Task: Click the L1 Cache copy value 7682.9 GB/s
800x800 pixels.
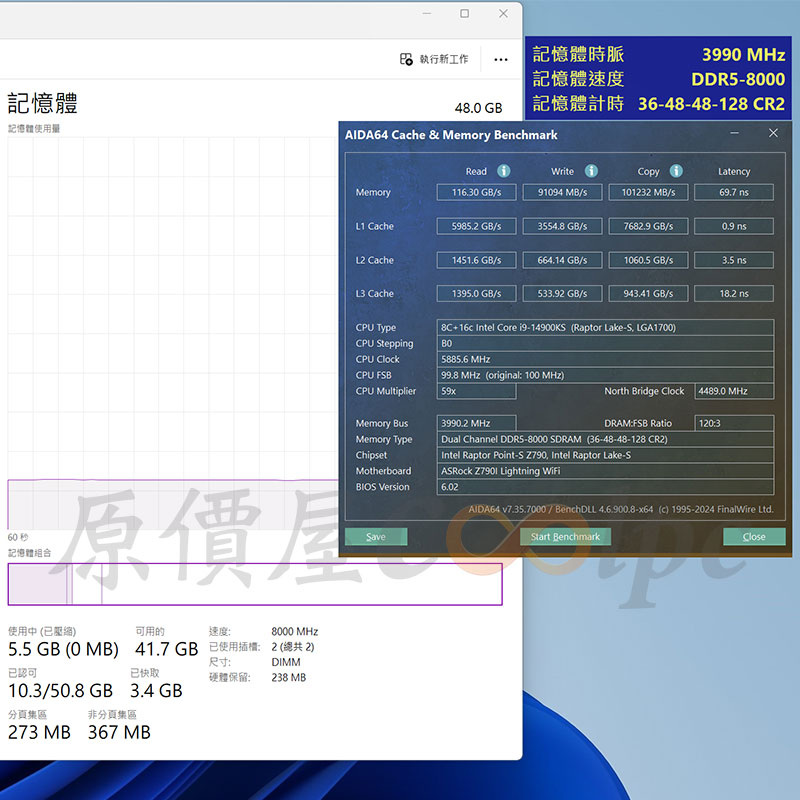Action: click(x=648, y=226)
